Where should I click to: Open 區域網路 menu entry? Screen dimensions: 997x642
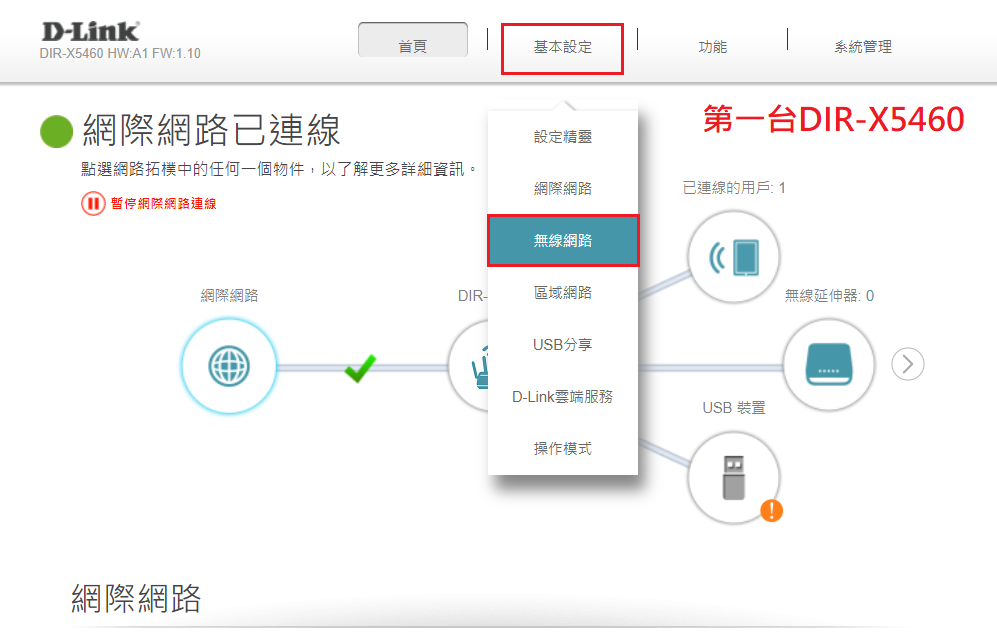click(x=562, y=293)
